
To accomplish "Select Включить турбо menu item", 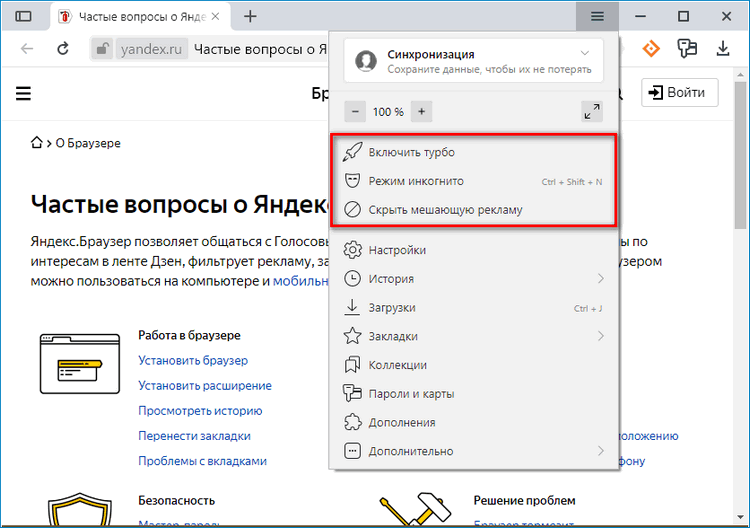I will (x=474, y=152).
